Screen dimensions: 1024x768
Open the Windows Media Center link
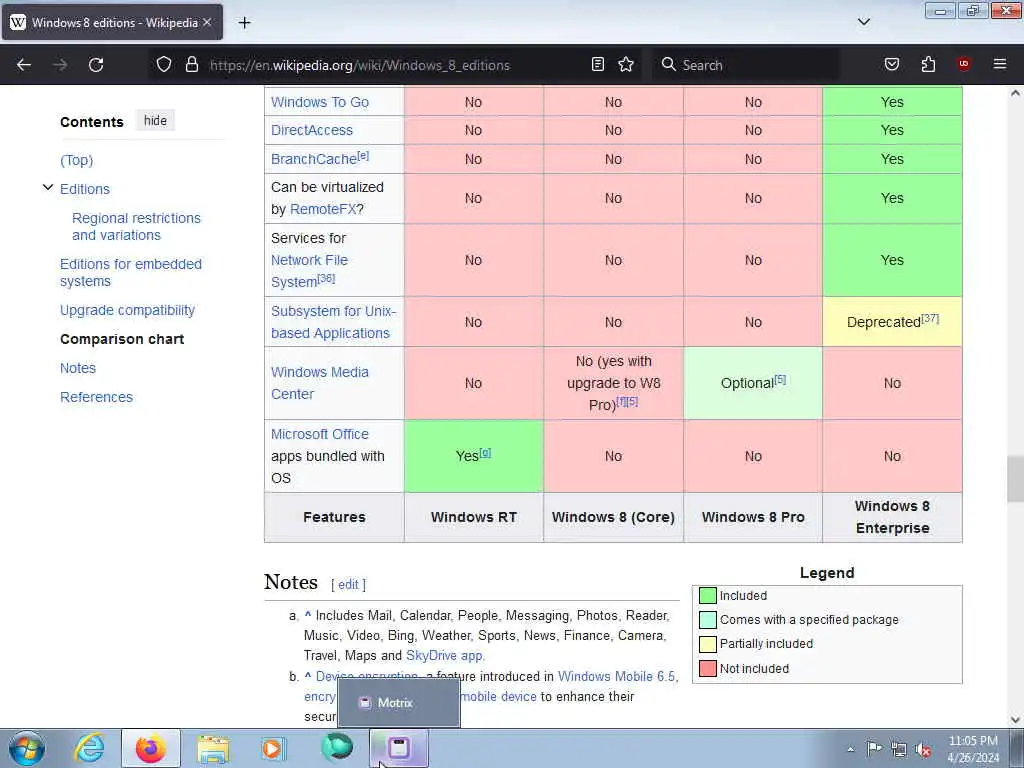tap(320, 383)
